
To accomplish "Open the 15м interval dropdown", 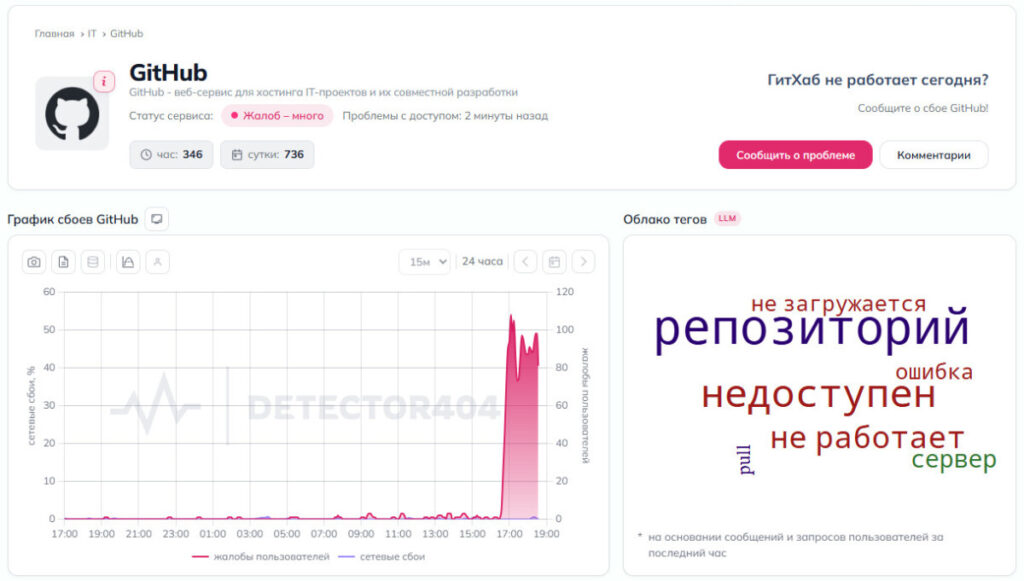I will [x=424, y=262].
